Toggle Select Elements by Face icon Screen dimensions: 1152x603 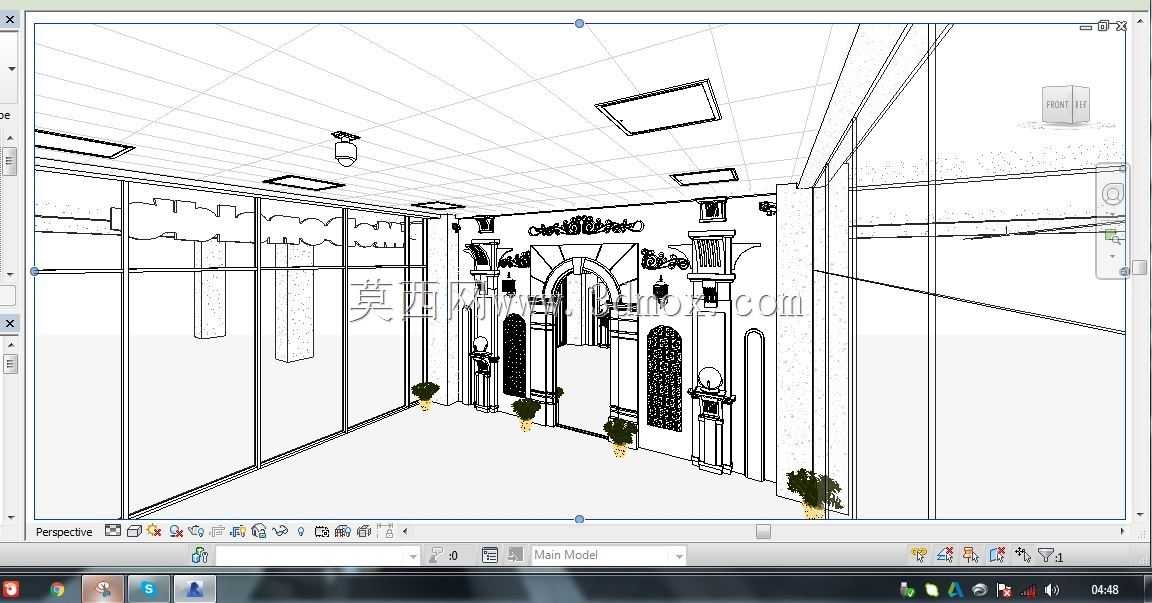[996, 555]
